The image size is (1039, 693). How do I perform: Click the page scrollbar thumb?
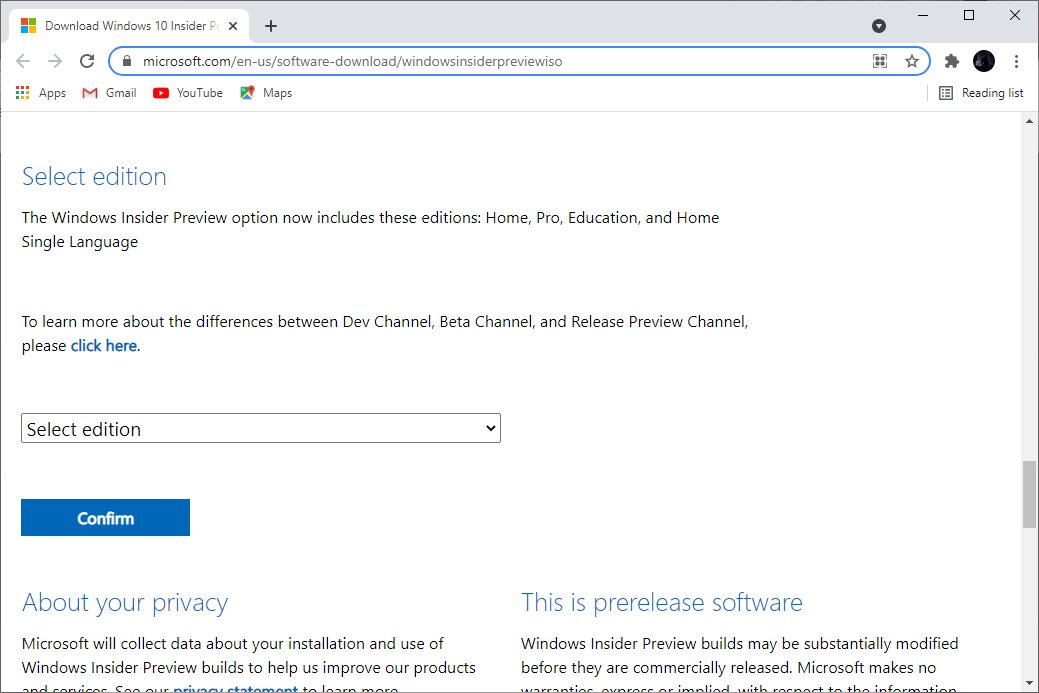click(1029, 494)
